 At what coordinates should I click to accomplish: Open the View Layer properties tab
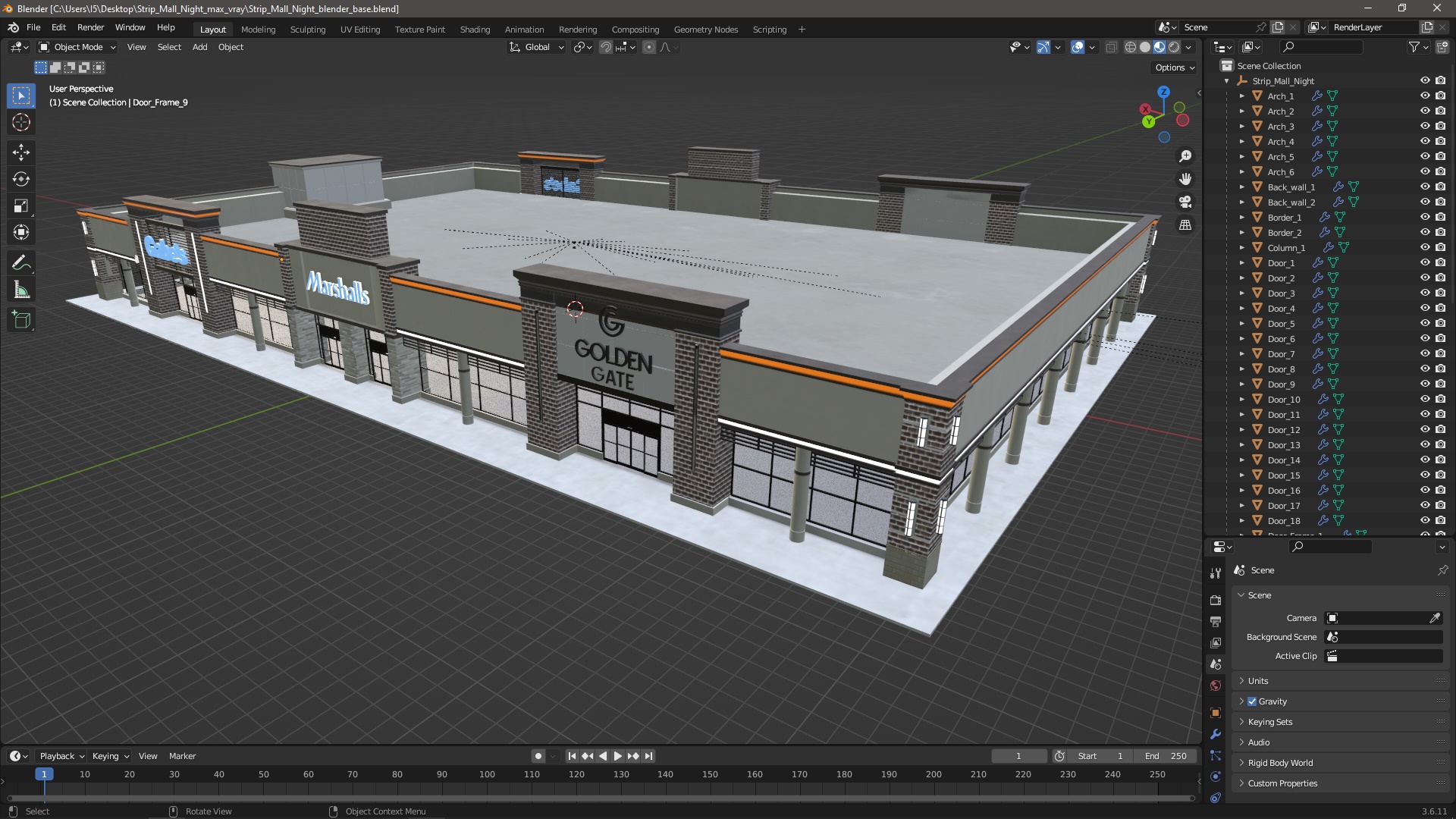pyautogui.click(x=1216, y=642)
